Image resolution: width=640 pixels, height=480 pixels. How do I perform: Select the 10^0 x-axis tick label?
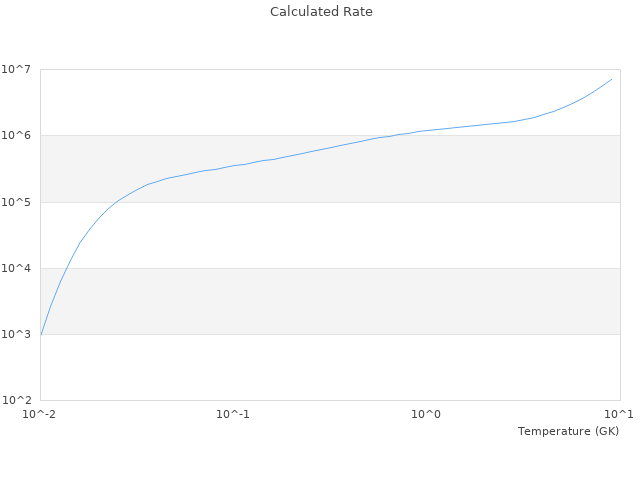click(426, 415)
